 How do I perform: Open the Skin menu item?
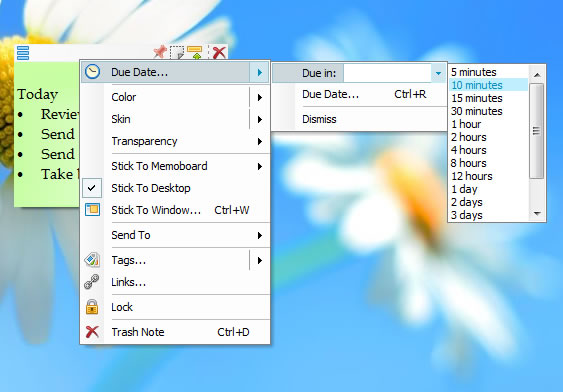coord(175,119)
